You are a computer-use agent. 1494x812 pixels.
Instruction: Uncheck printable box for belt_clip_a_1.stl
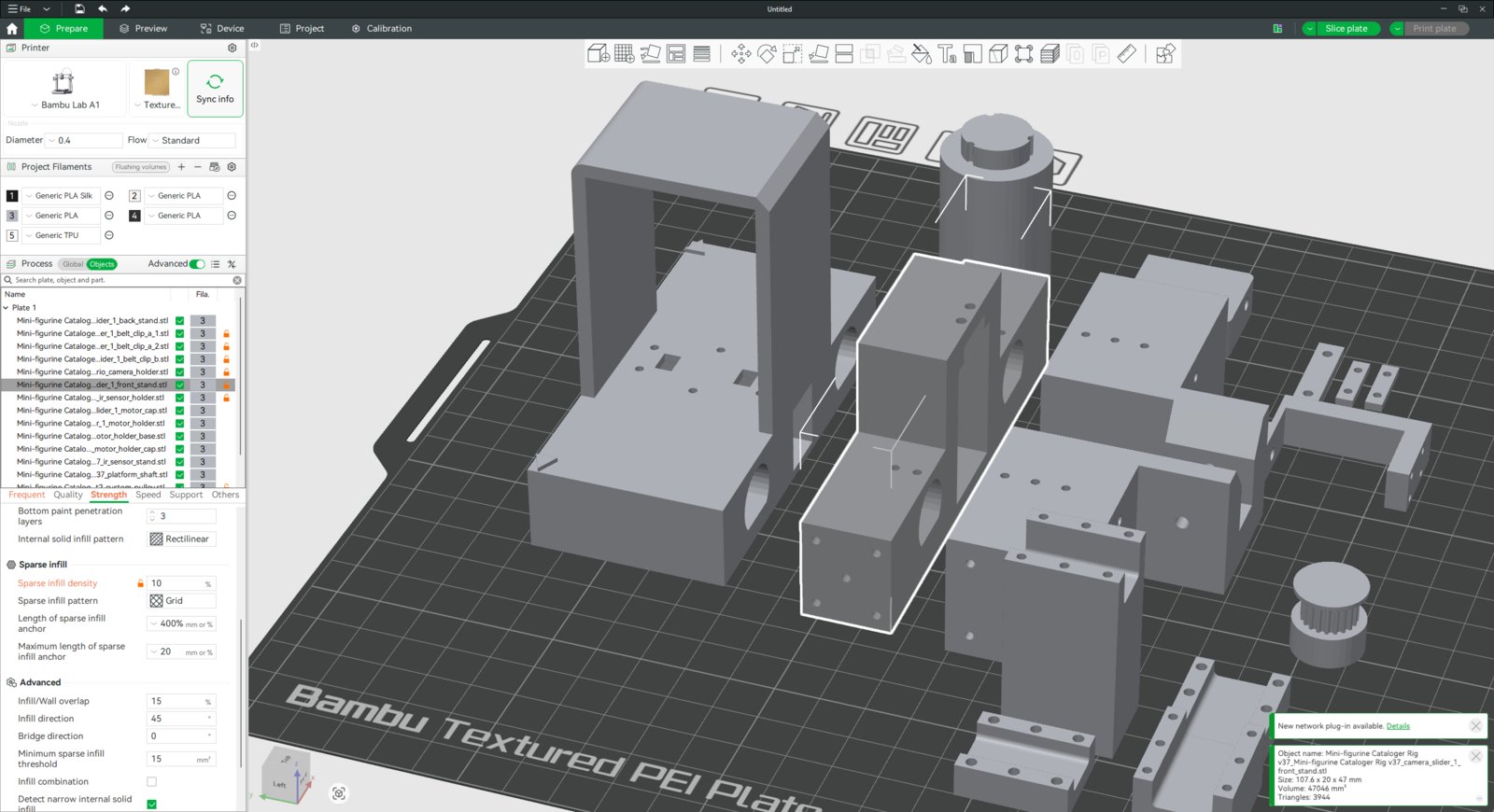(x=180, y=333)
